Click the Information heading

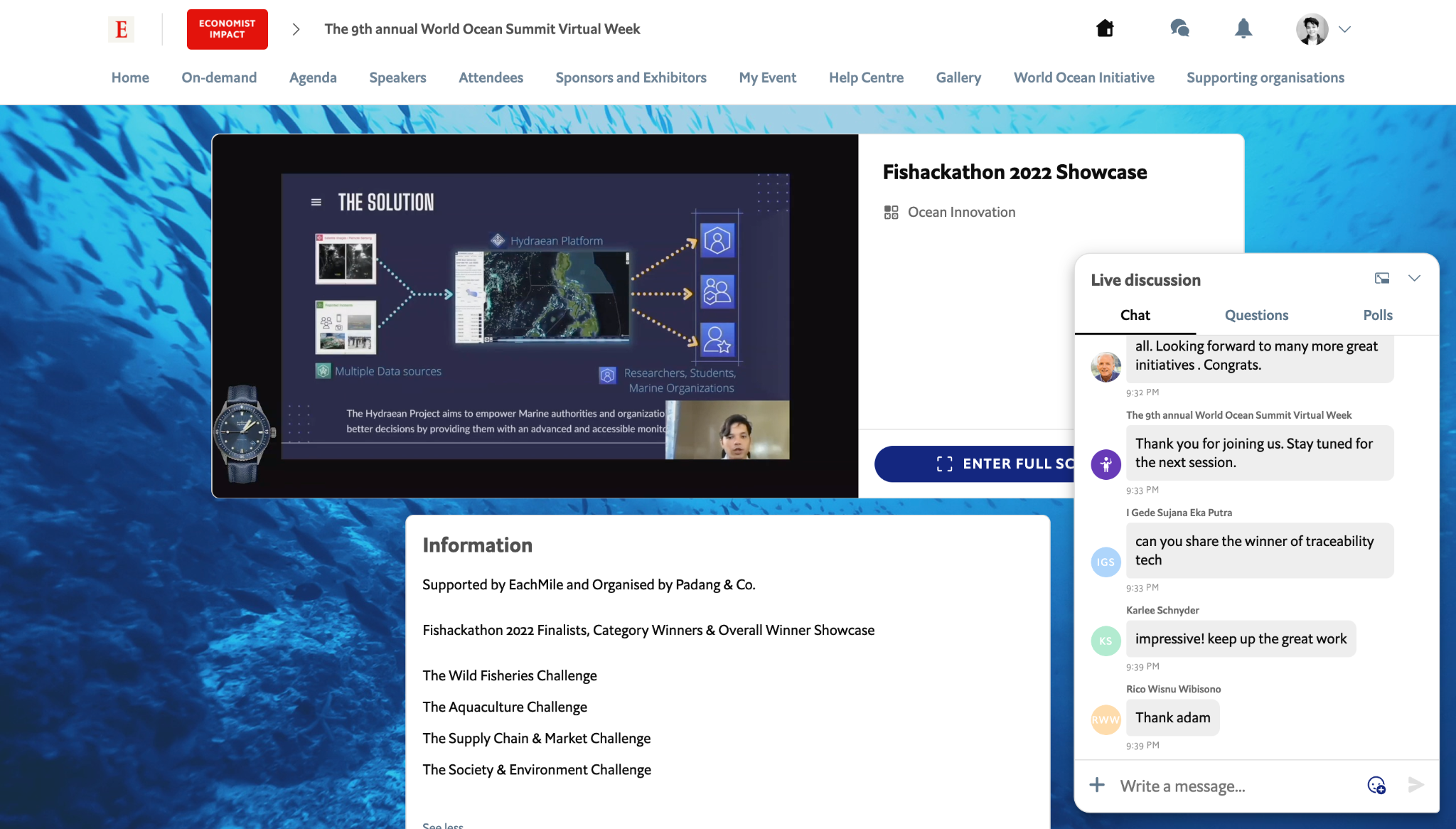click(477, 545)
